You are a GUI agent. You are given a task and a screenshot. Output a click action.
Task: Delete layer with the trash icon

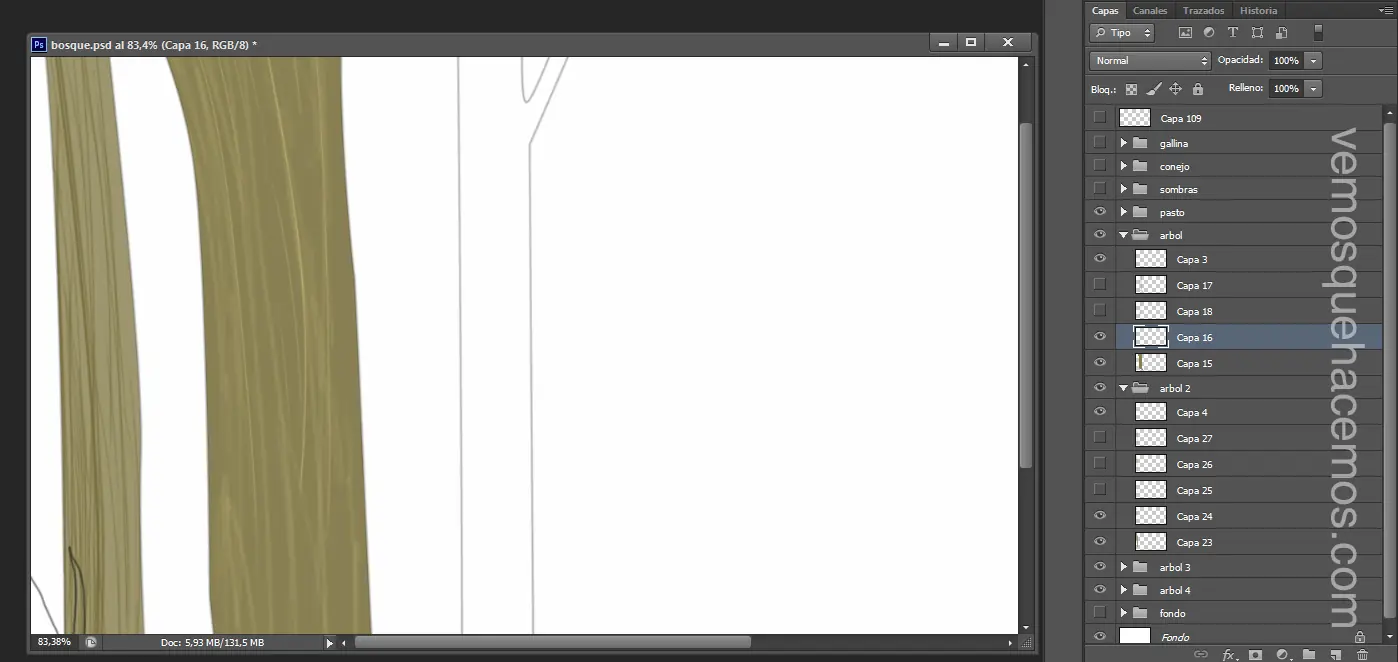click(1362, 655)
